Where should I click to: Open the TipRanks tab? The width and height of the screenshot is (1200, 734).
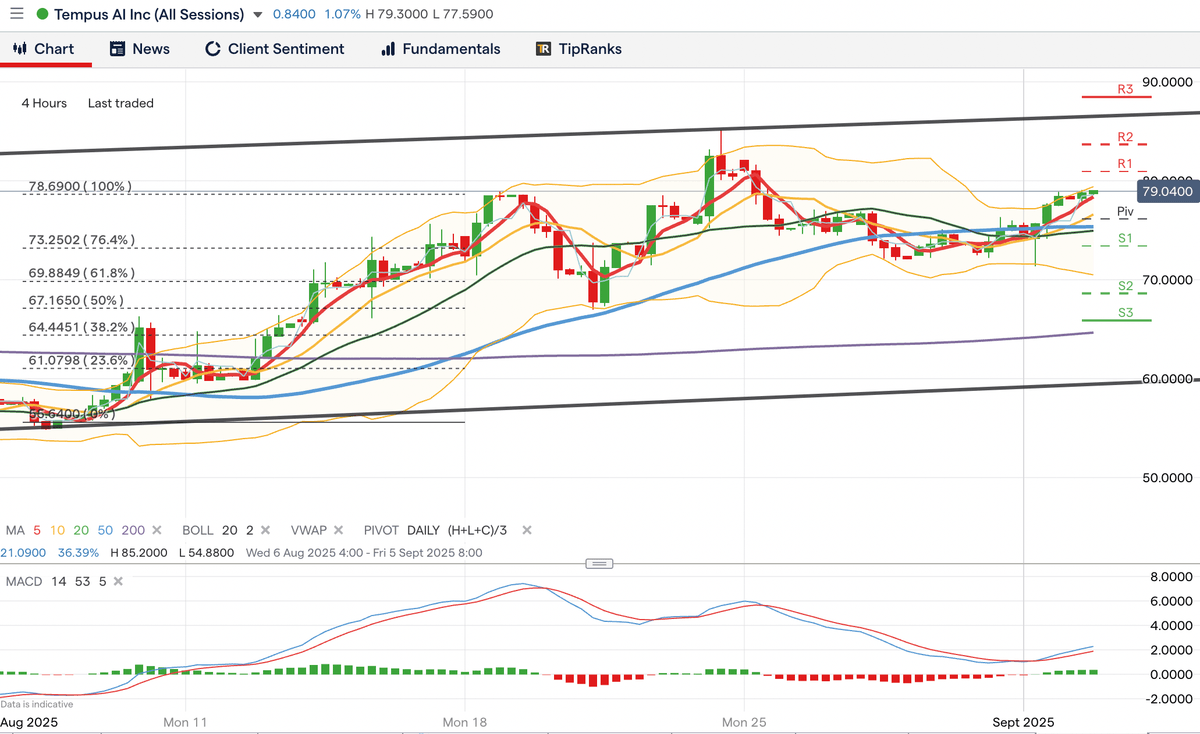578,49
